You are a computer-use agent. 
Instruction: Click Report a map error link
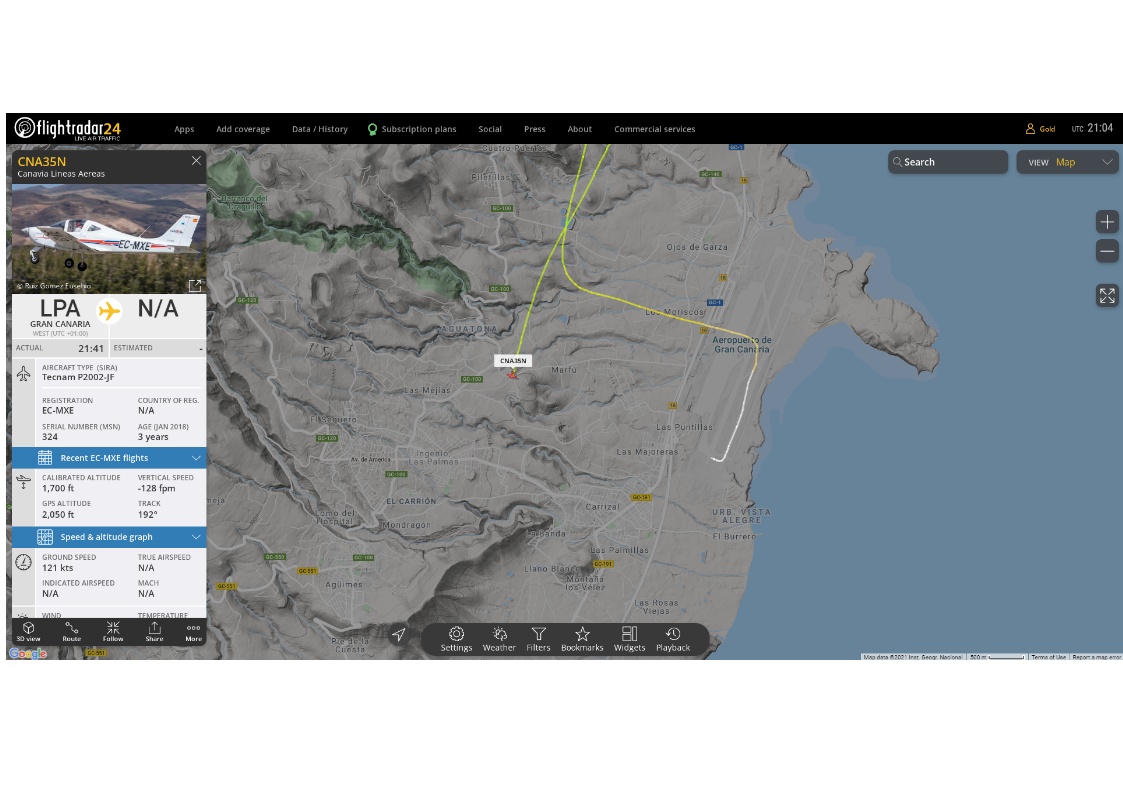point(1096,657)
